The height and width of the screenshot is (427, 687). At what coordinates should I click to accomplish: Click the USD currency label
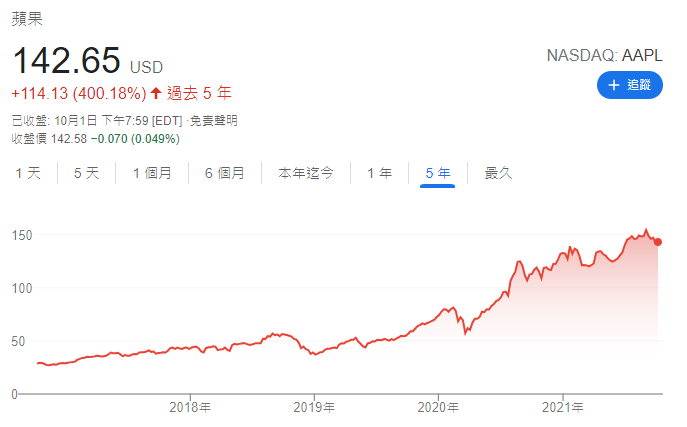pyautogui.click(x=146, y=67)
